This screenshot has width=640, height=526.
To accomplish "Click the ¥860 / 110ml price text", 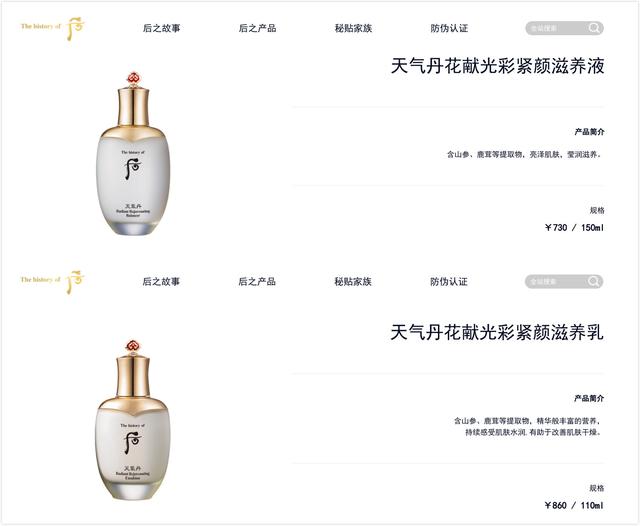I will [x=574, y=505].
